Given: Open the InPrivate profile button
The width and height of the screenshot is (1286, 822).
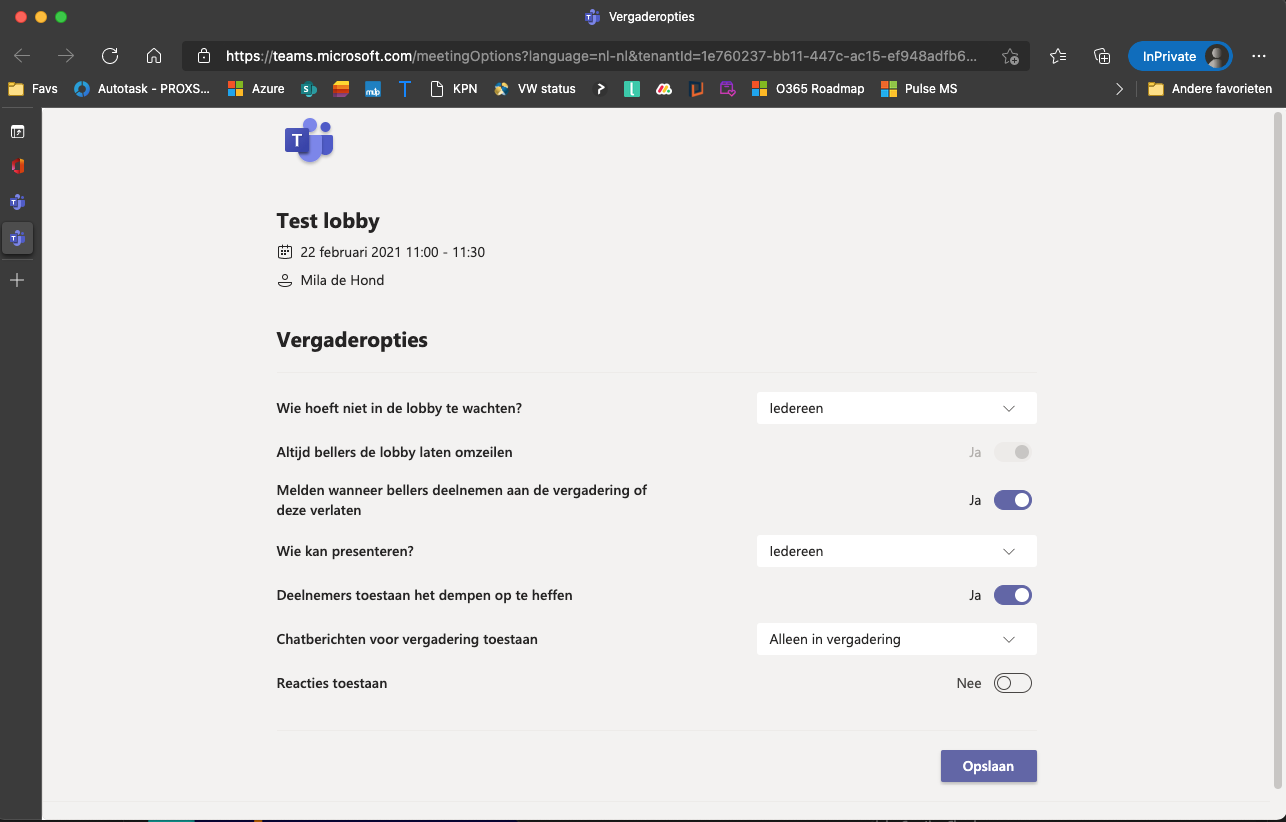Looking at the screenshot, I should coord(1180,56).
